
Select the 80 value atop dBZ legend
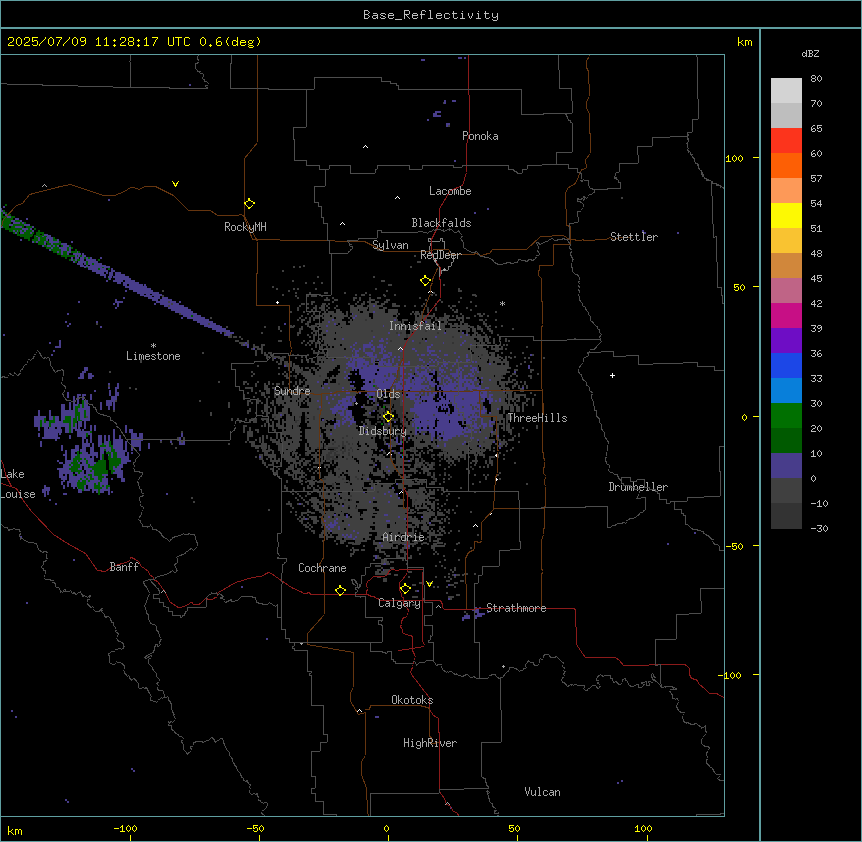coord(816,79)
